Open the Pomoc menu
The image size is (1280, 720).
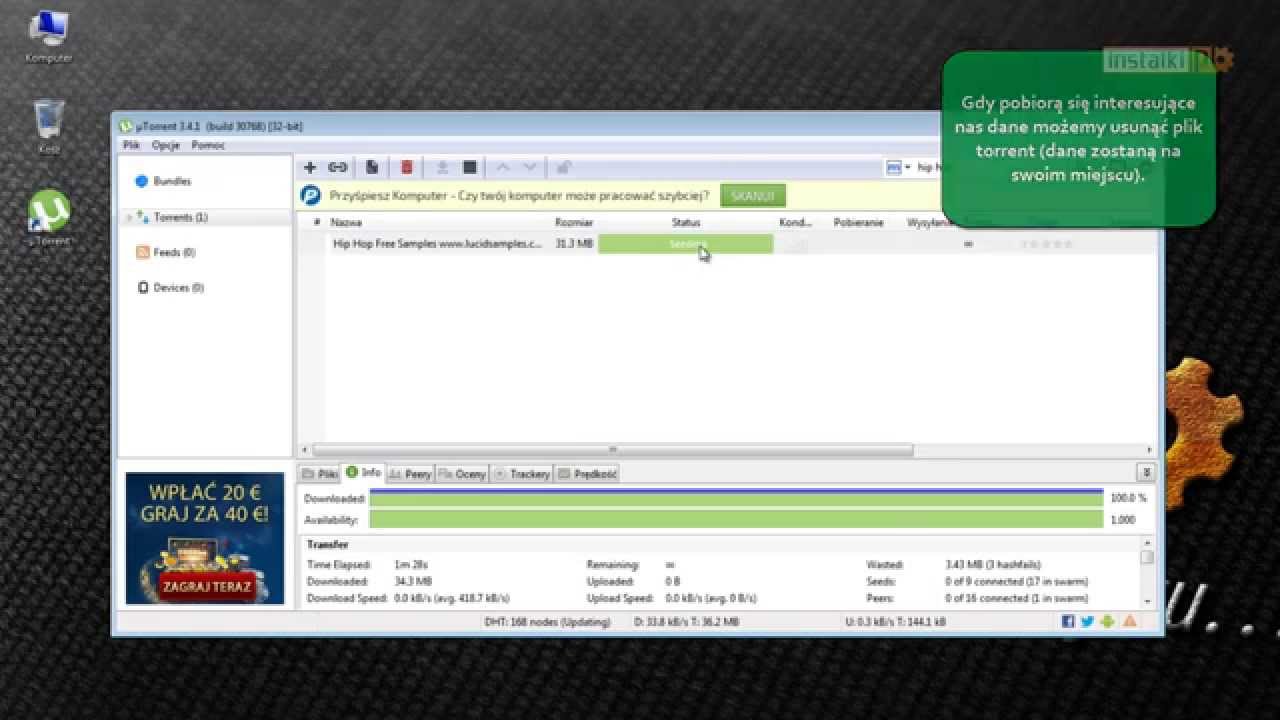click(208, 145)
